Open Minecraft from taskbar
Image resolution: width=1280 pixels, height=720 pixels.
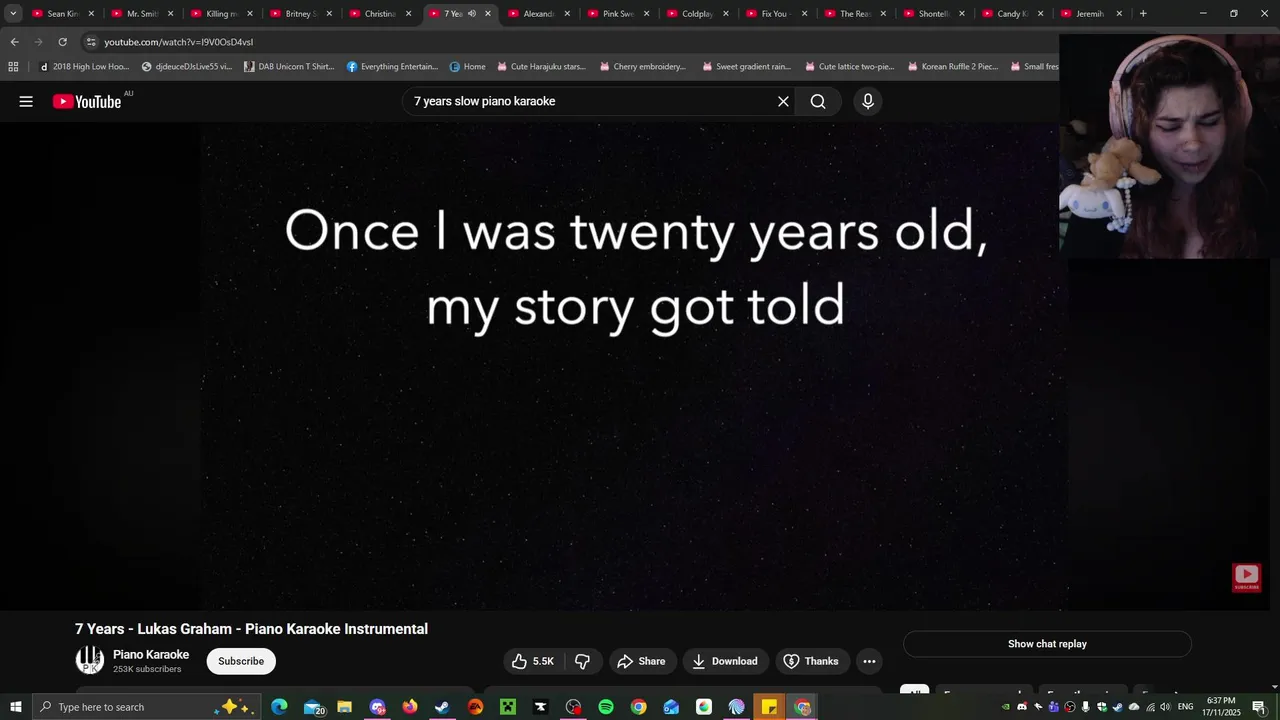(508, 707)
